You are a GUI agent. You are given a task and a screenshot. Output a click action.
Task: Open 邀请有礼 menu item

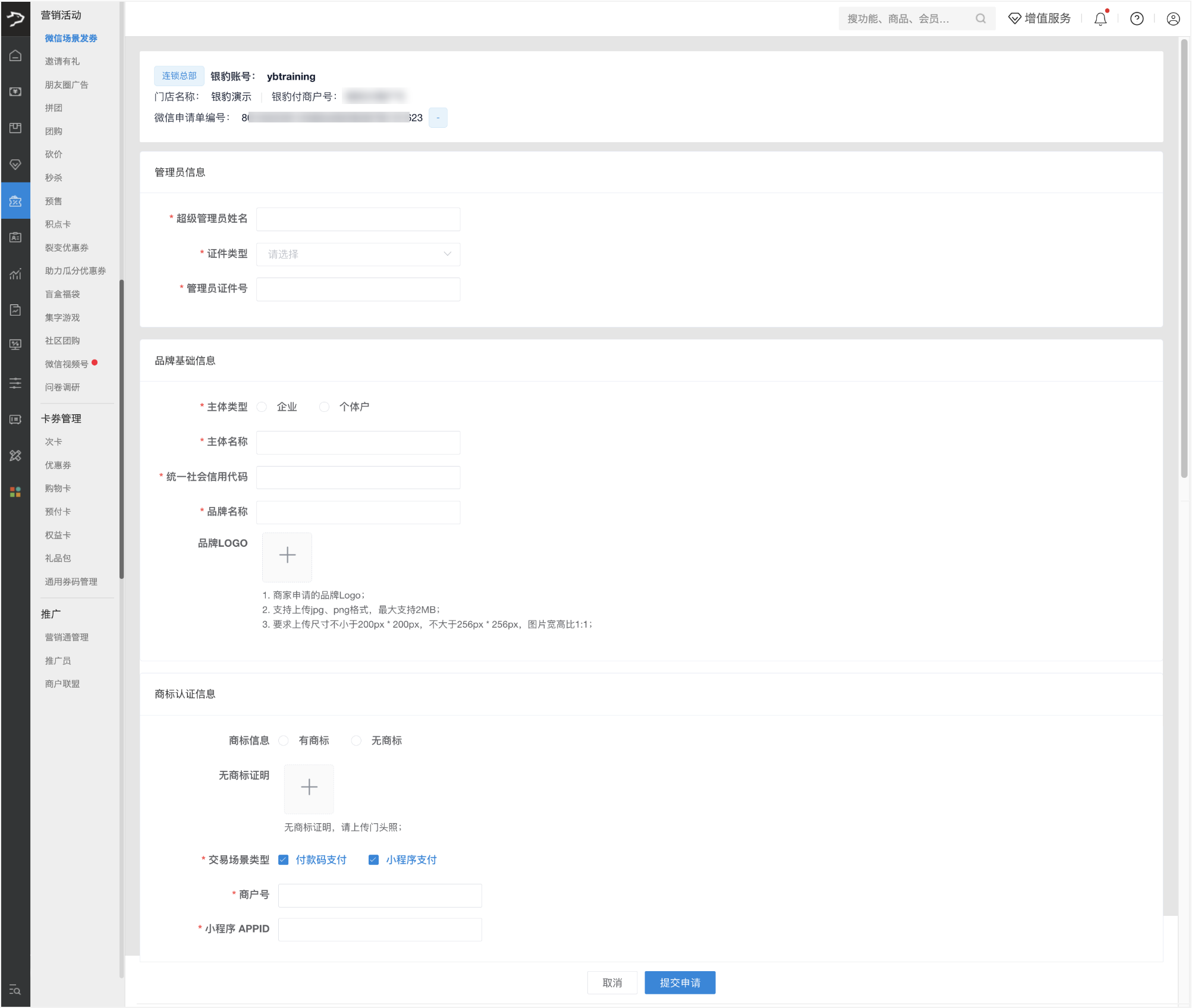(62, 61)
